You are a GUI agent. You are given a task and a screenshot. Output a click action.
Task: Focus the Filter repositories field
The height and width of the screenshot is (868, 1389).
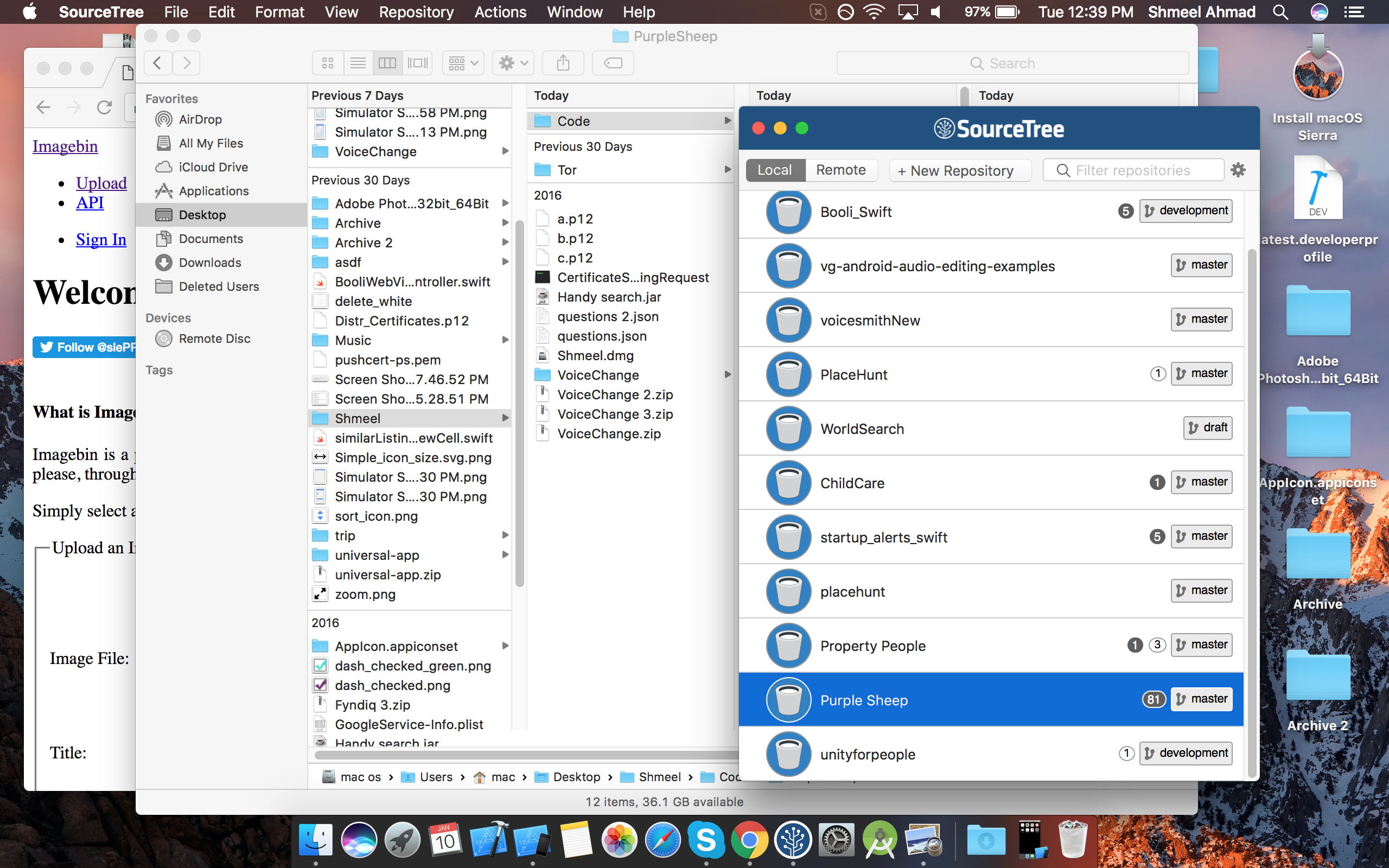pyautogui.click(x=1133, y=170)
